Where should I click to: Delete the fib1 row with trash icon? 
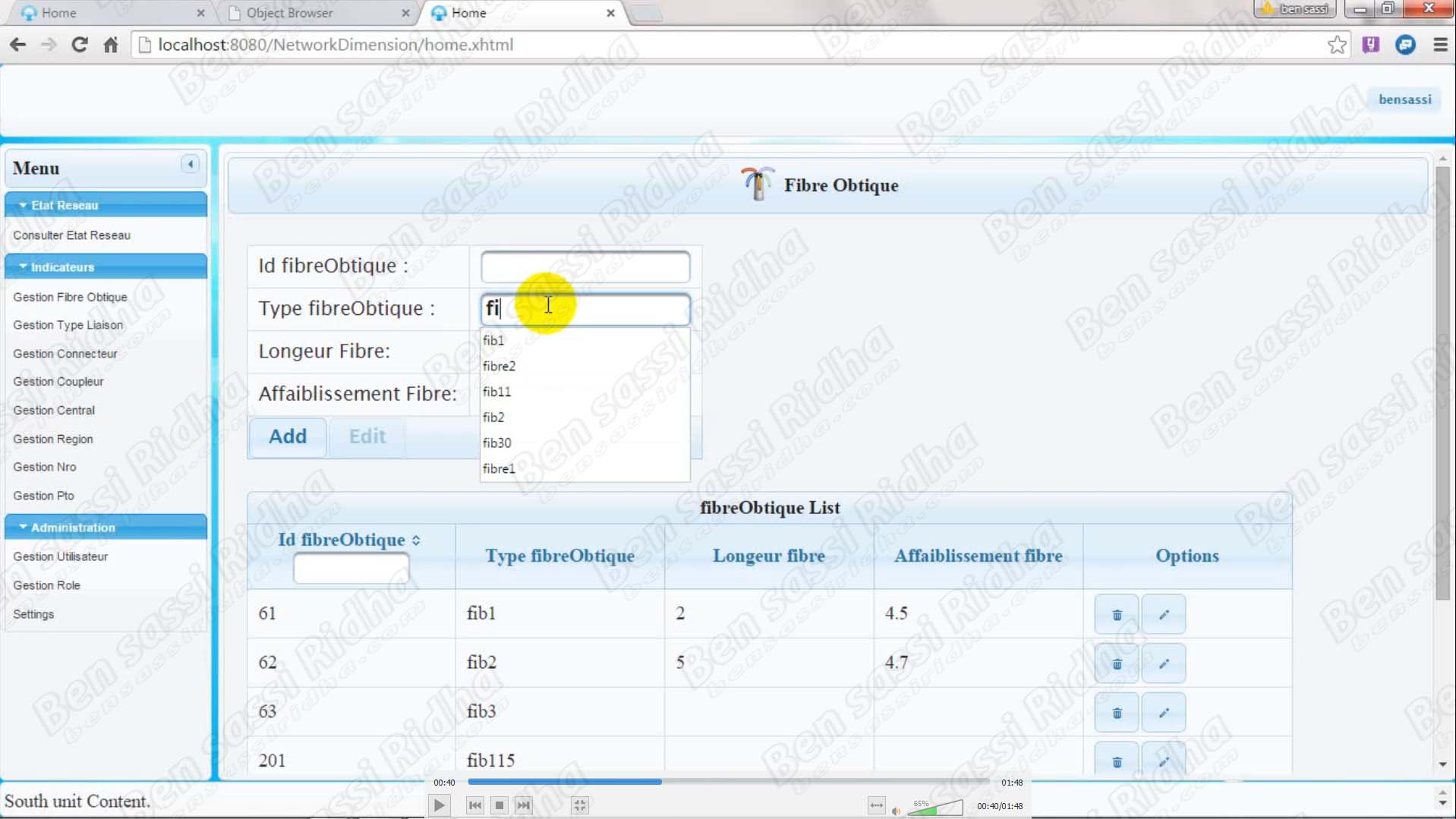(x=1116, y=614)
